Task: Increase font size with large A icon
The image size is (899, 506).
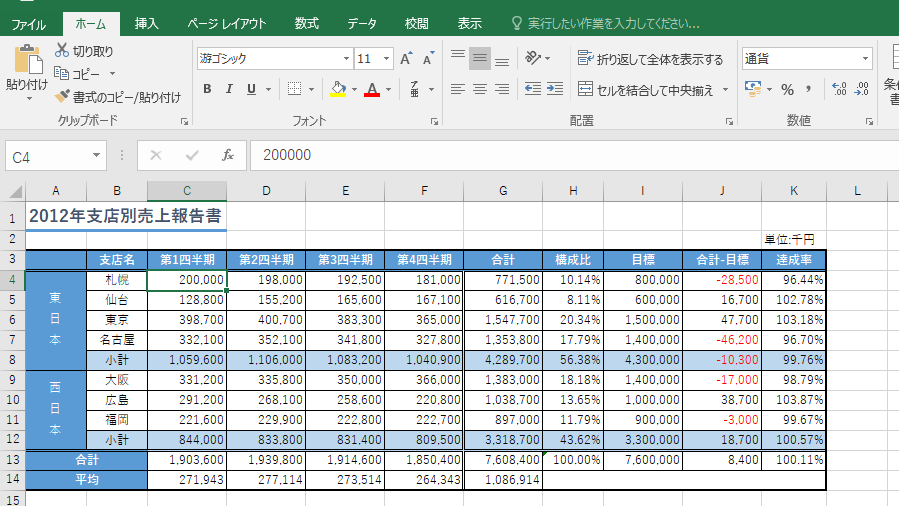Action: click(406, 58)
